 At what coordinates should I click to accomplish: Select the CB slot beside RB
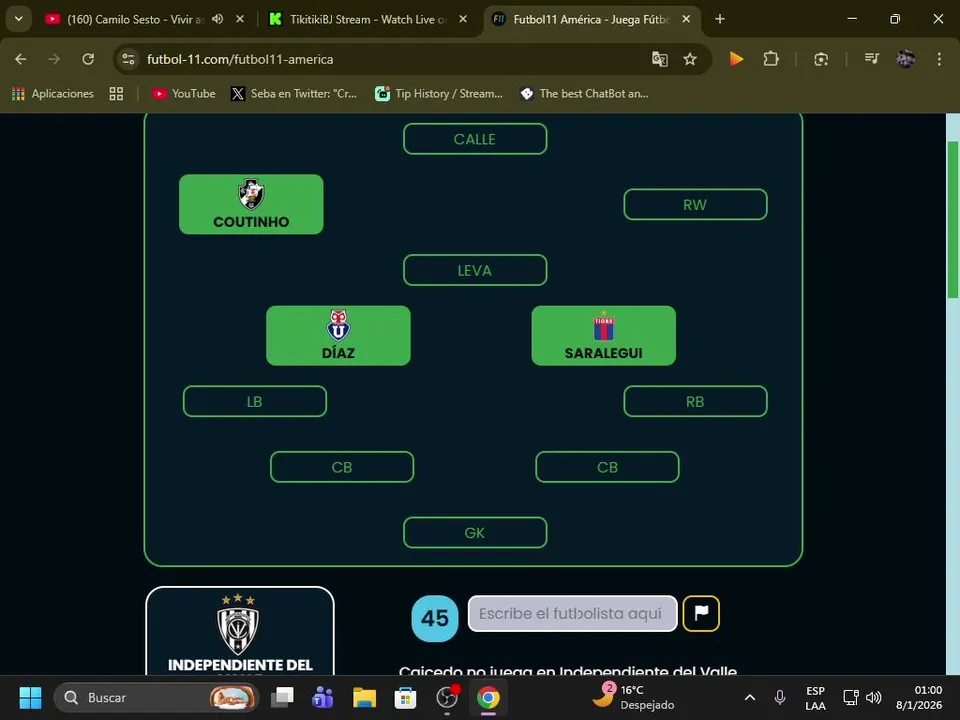click(x=607, y=467)
